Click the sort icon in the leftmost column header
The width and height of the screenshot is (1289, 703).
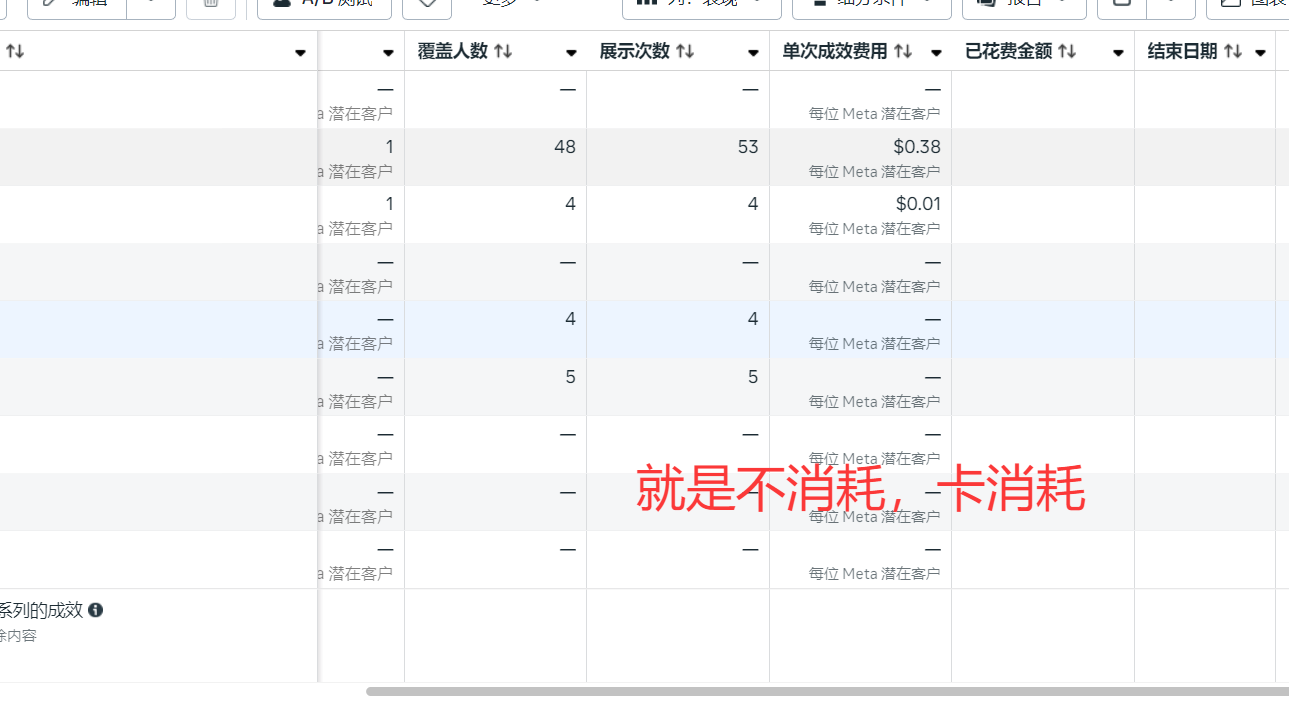(x=15, y=52)
